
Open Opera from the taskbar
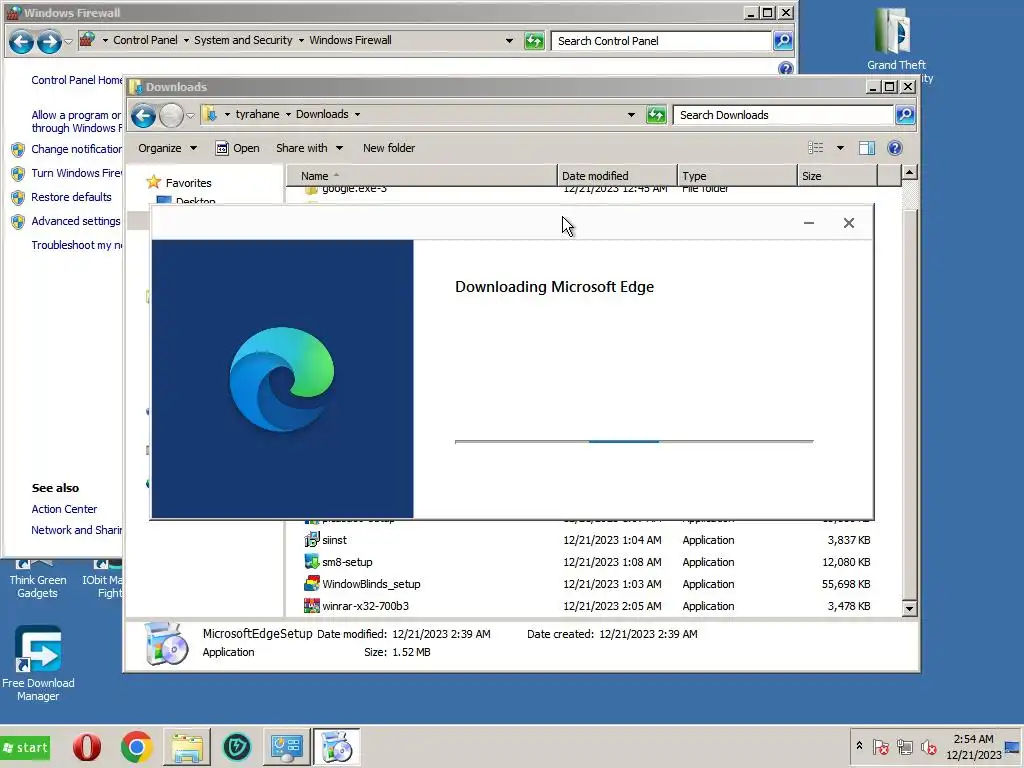[87, 747]
